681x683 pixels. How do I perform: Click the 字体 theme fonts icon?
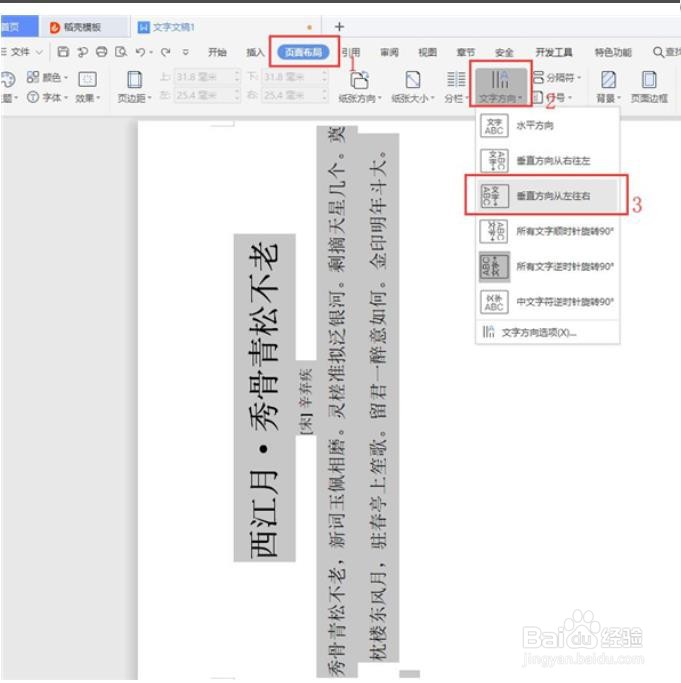33,97
